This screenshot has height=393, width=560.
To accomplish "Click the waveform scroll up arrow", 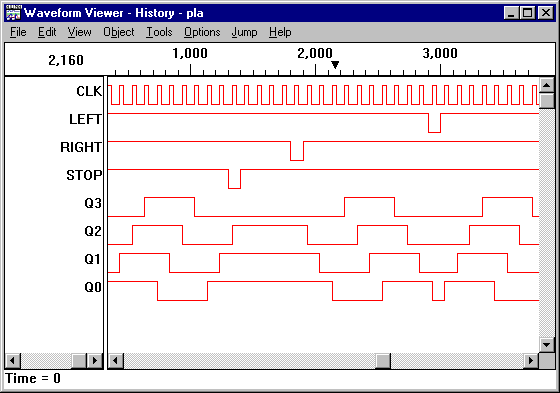I will 546,85.
